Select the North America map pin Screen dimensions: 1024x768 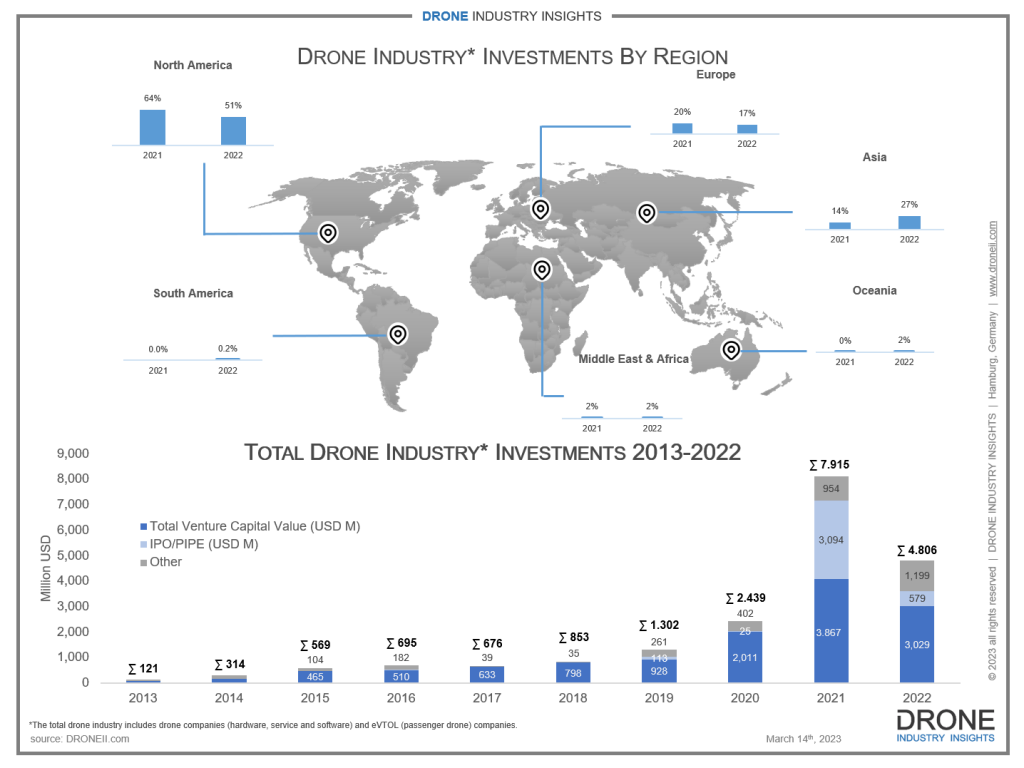(x=327, y=232)
